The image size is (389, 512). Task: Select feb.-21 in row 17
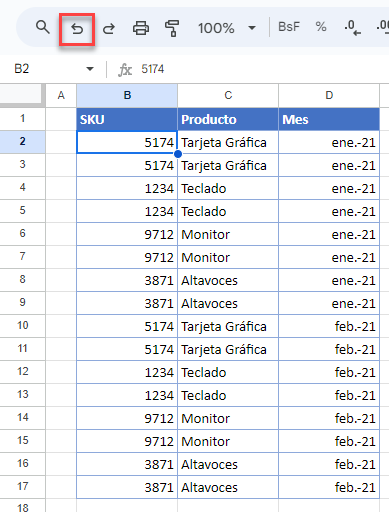329,487
